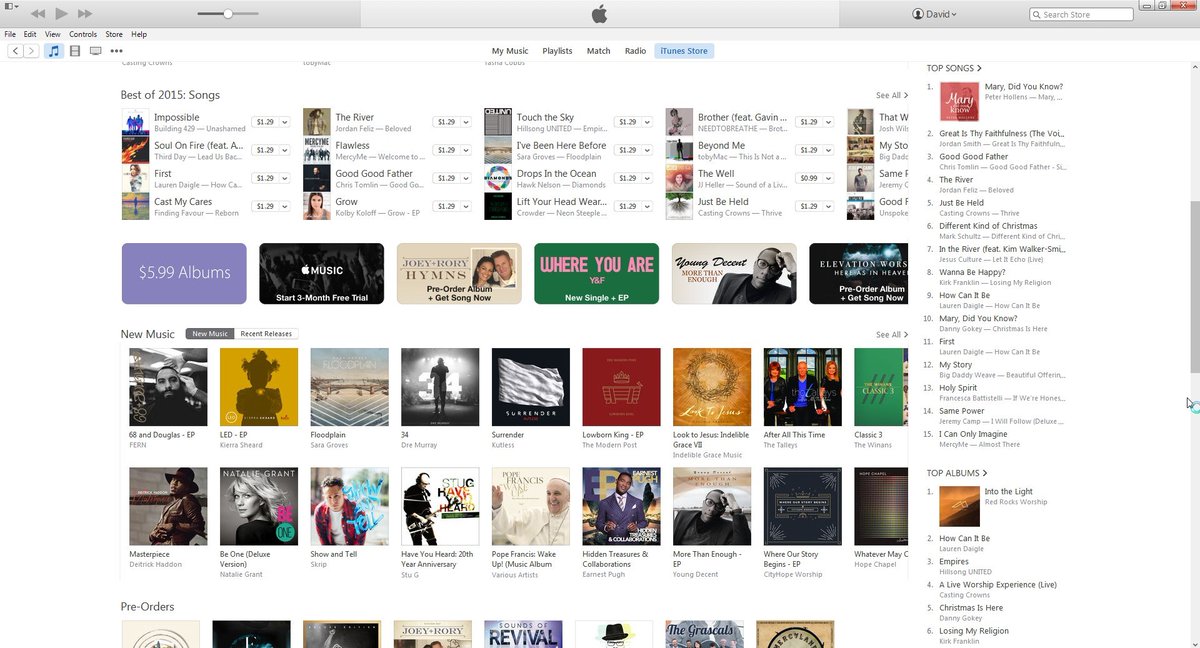Screen dimensions: 1200x648
Task: Go back with the left arrow
Action: coord(14,50)
